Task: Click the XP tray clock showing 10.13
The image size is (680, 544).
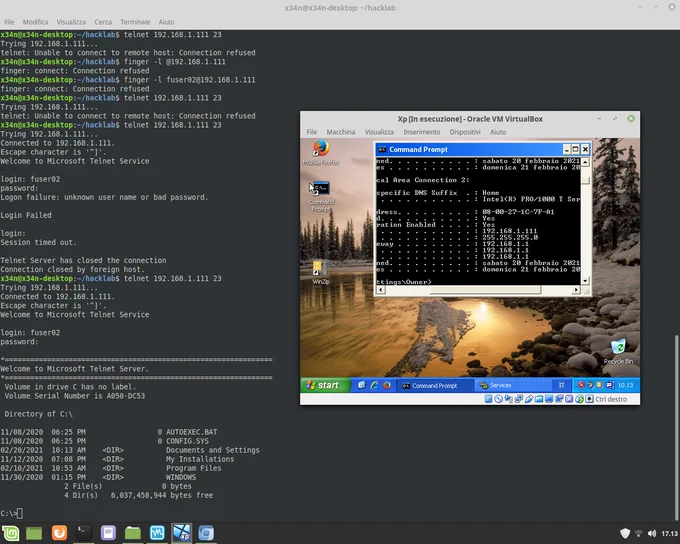Action: [x=625, y=385]
